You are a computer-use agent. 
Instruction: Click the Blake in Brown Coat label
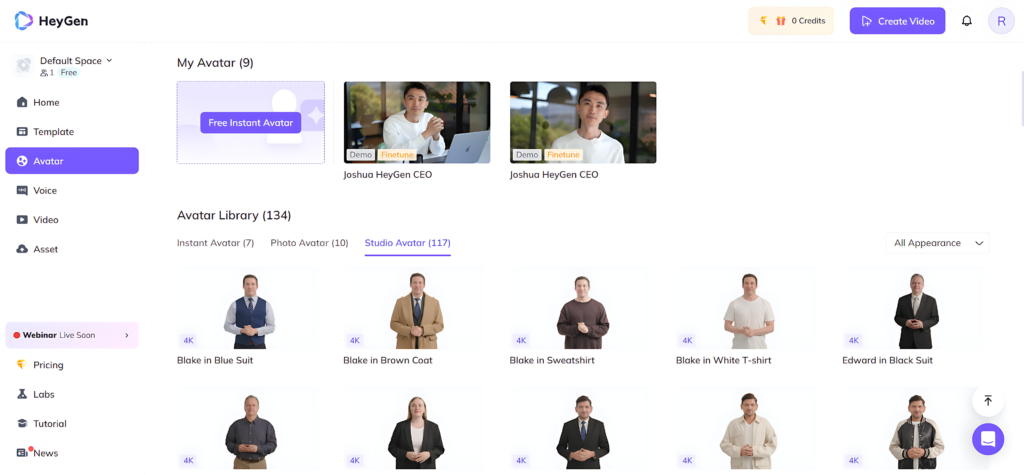point(388,360)
